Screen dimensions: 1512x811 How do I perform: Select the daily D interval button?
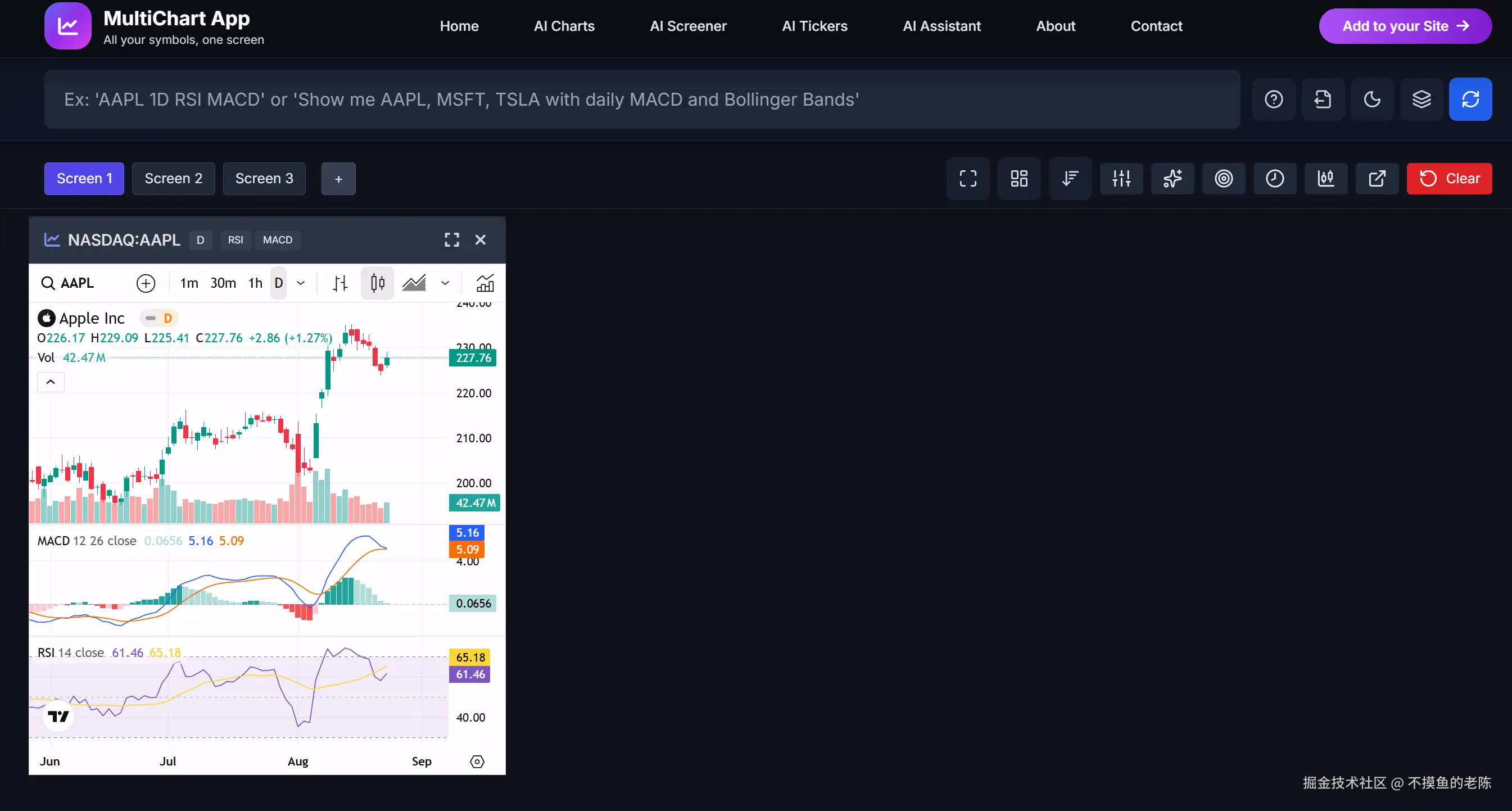click(x=278, y=283)
